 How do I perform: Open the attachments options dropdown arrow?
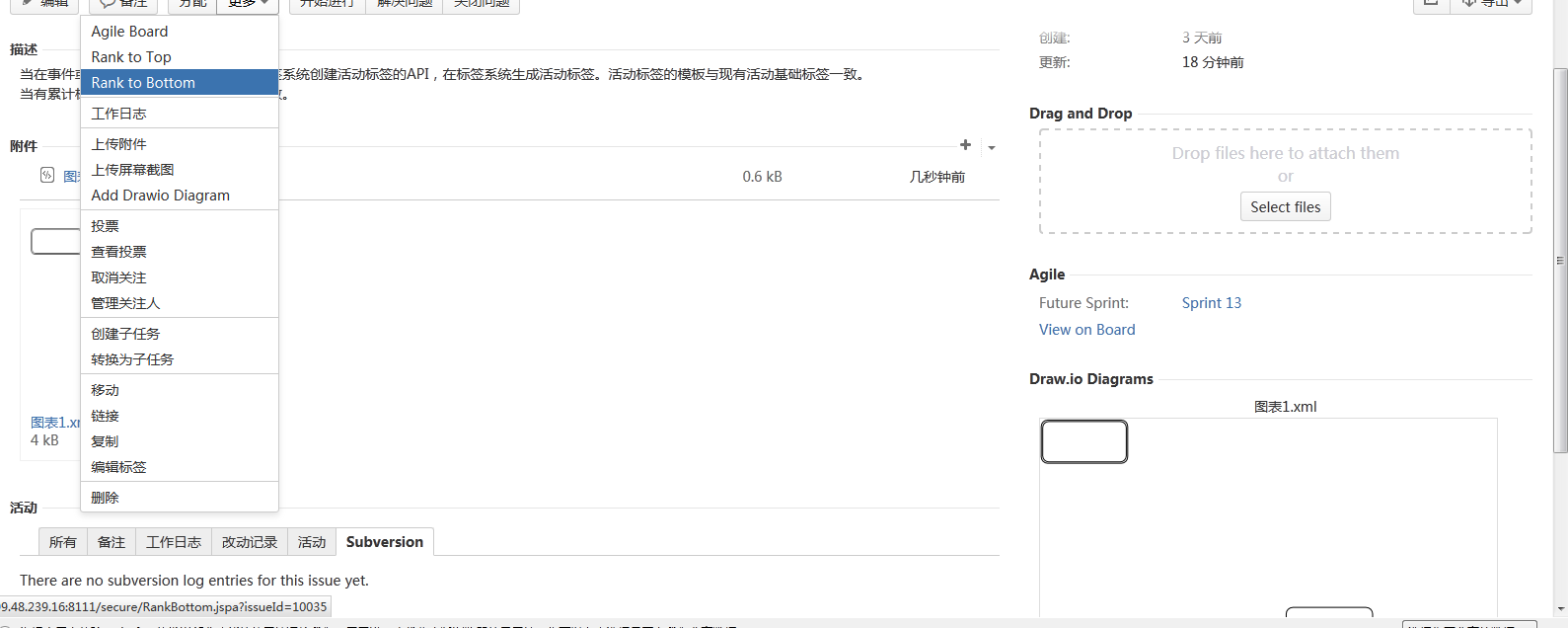992,148
